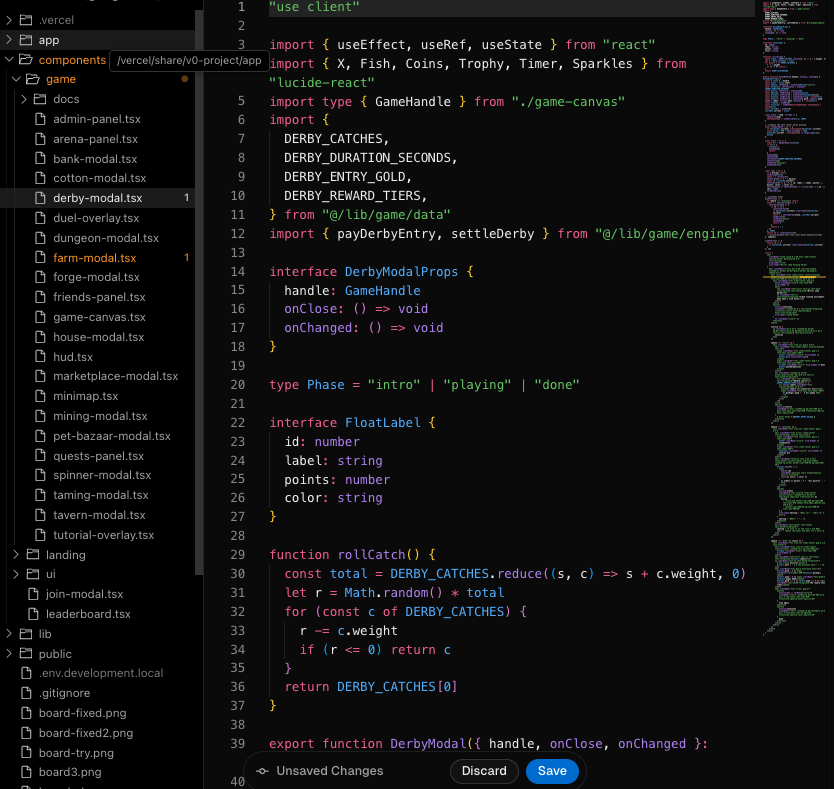Screen dimensions: 834x789
Task: Click the leaderboard.tsx file icon
Action: (33, 613)
